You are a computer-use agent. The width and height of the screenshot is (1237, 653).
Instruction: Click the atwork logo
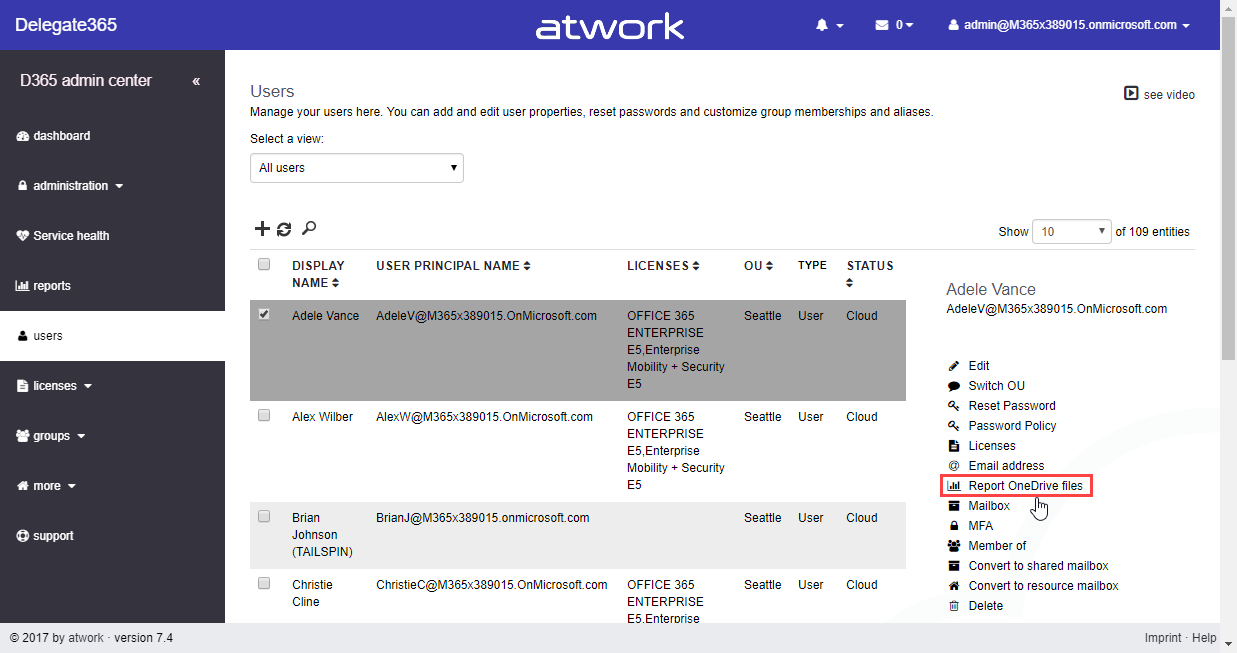click(x=610, y=25)
